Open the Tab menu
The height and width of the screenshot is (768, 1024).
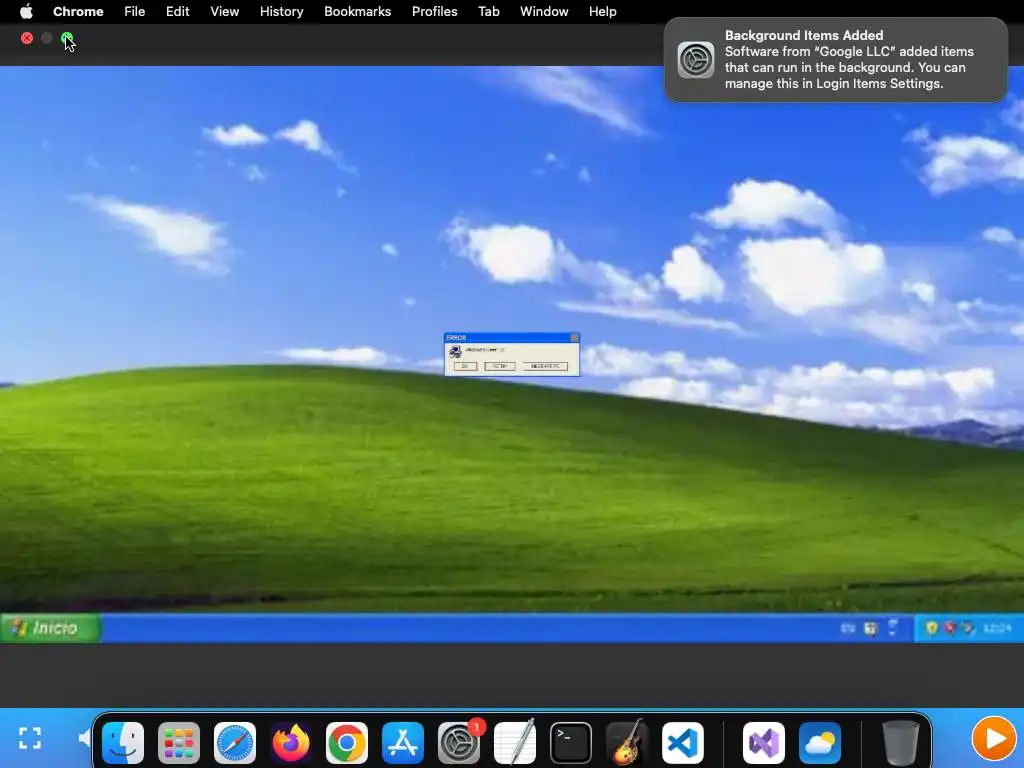tap(488, 11)
